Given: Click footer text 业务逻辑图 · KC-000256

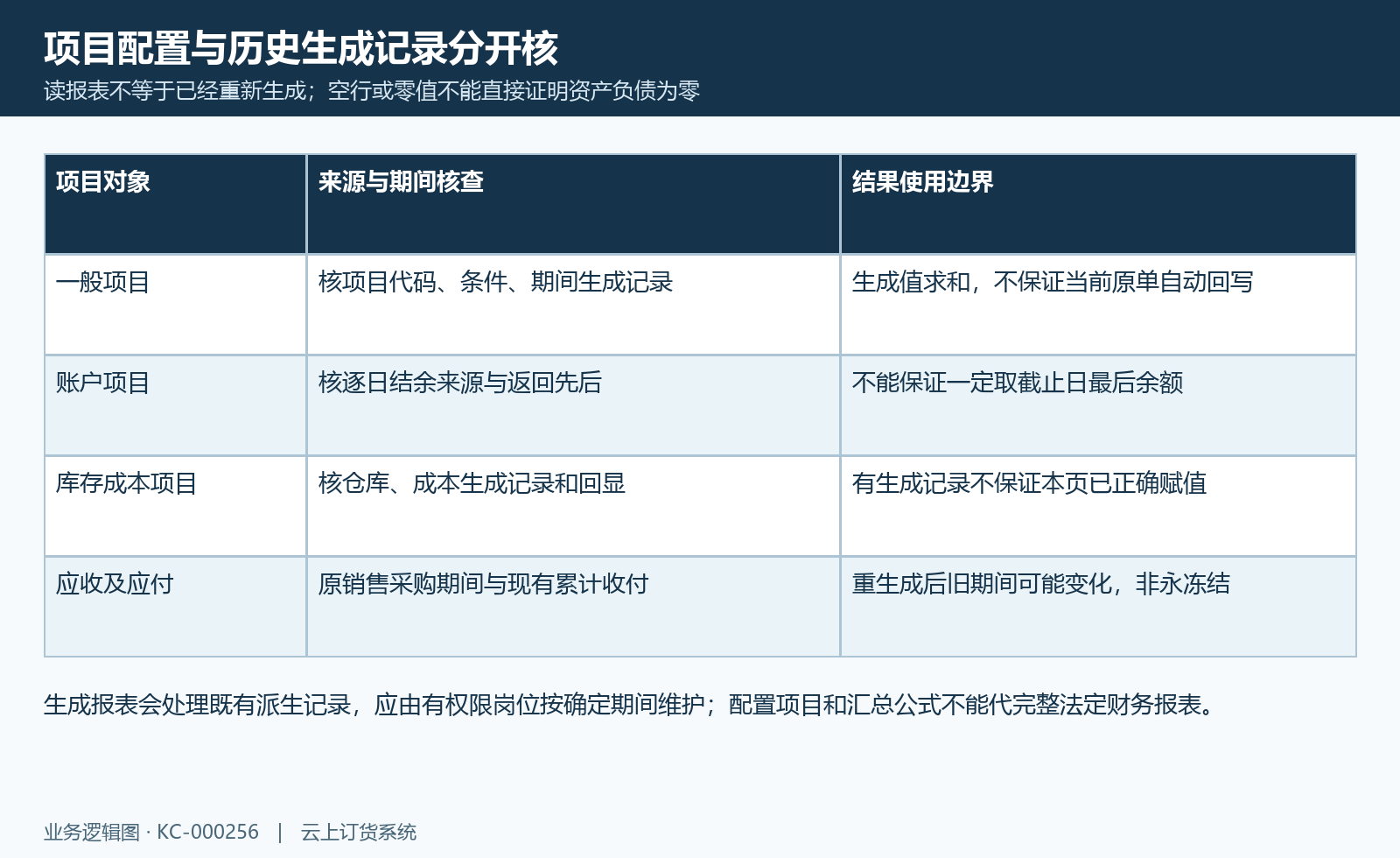Looking at the screenshot, I should click(x=151, y=832).
